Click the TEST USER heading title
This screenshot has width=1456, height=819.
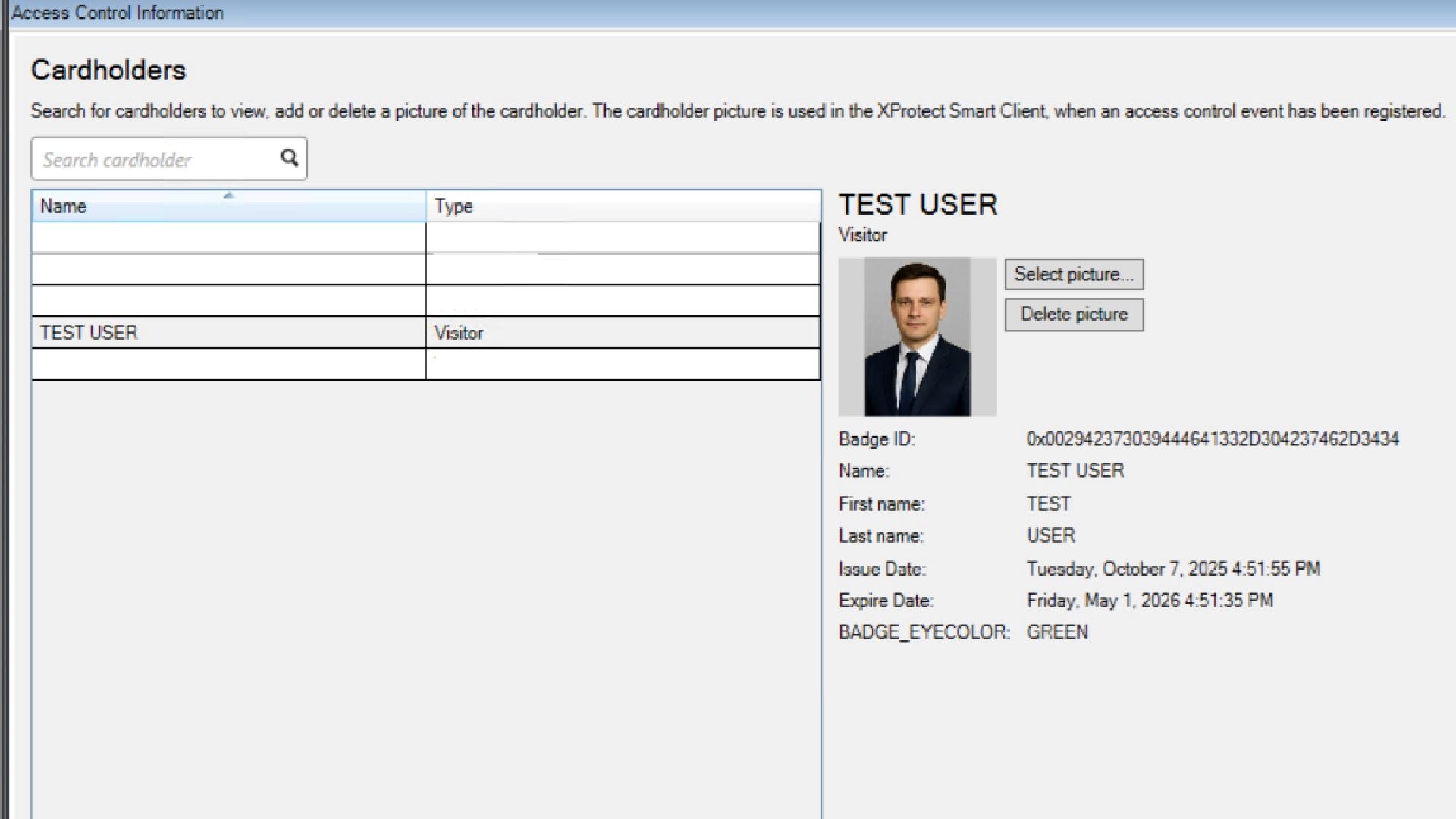[918, 205]
